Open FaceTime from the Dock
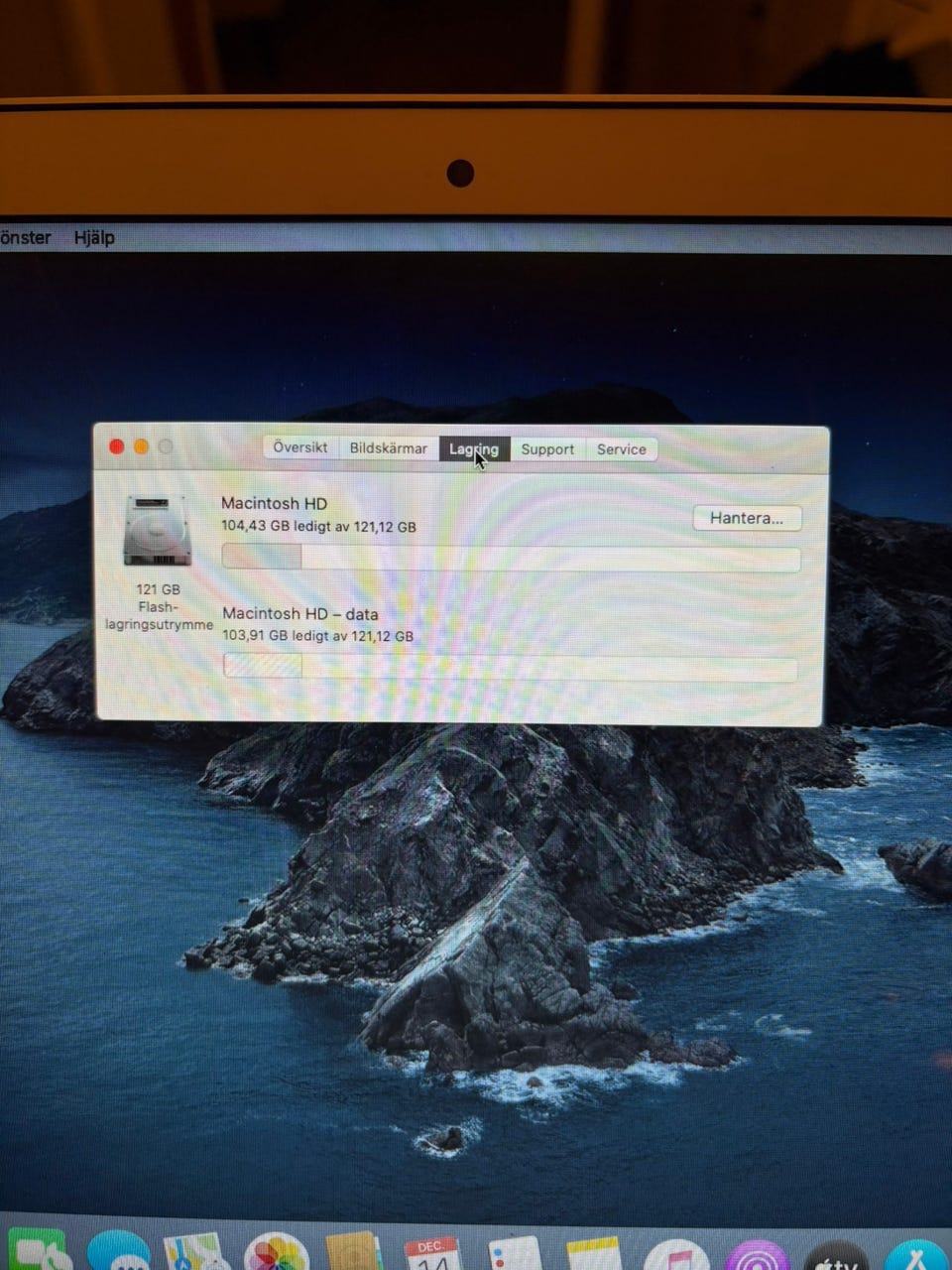This screenshot has width=952, height=1270. point(40,1250)
